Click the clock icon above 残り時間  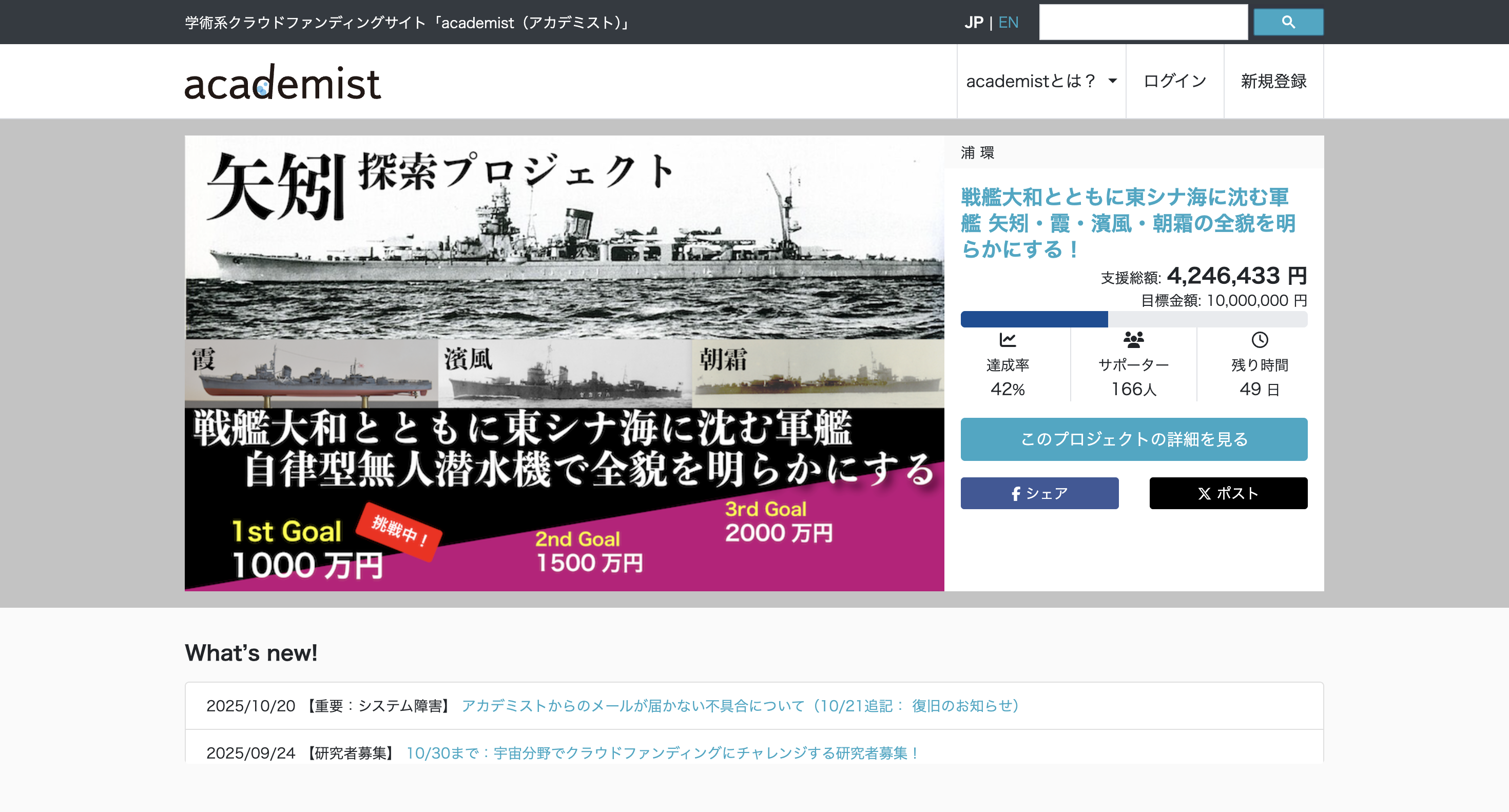(1260, 339)
